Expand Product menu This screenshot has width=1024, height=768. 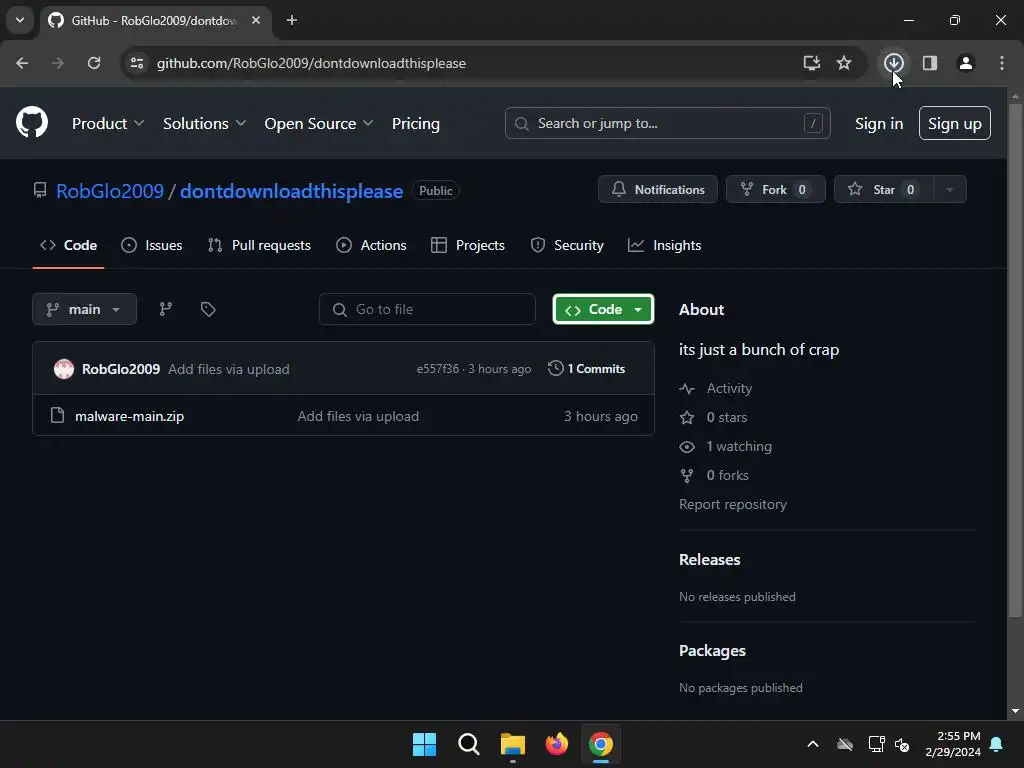coord(108,123)
